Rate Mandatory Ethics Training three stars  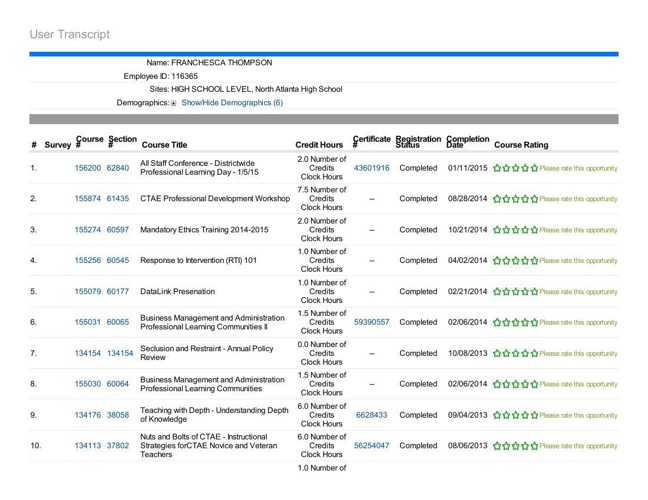(x=516, y=230)
